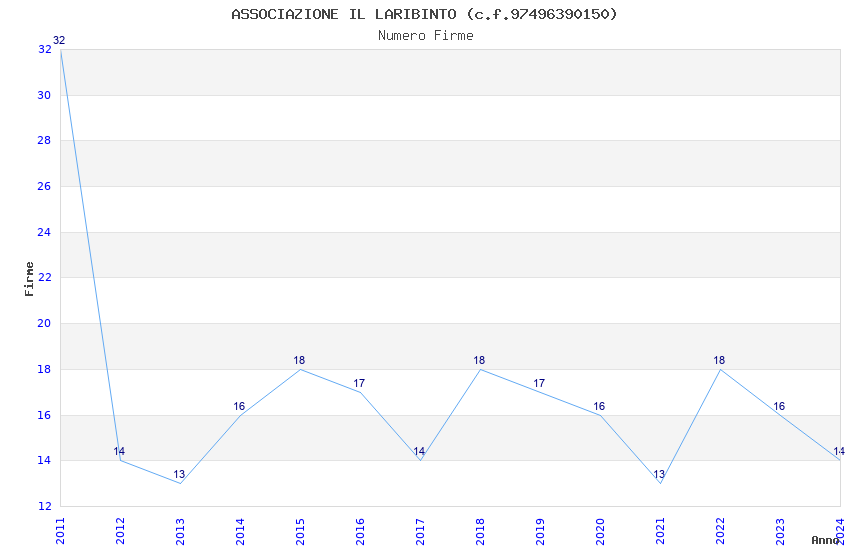Screen dimensions: 850x550
Task: Click data value 13 at the 2013 point
Action: pyautogui.click(x=179, y=474)
